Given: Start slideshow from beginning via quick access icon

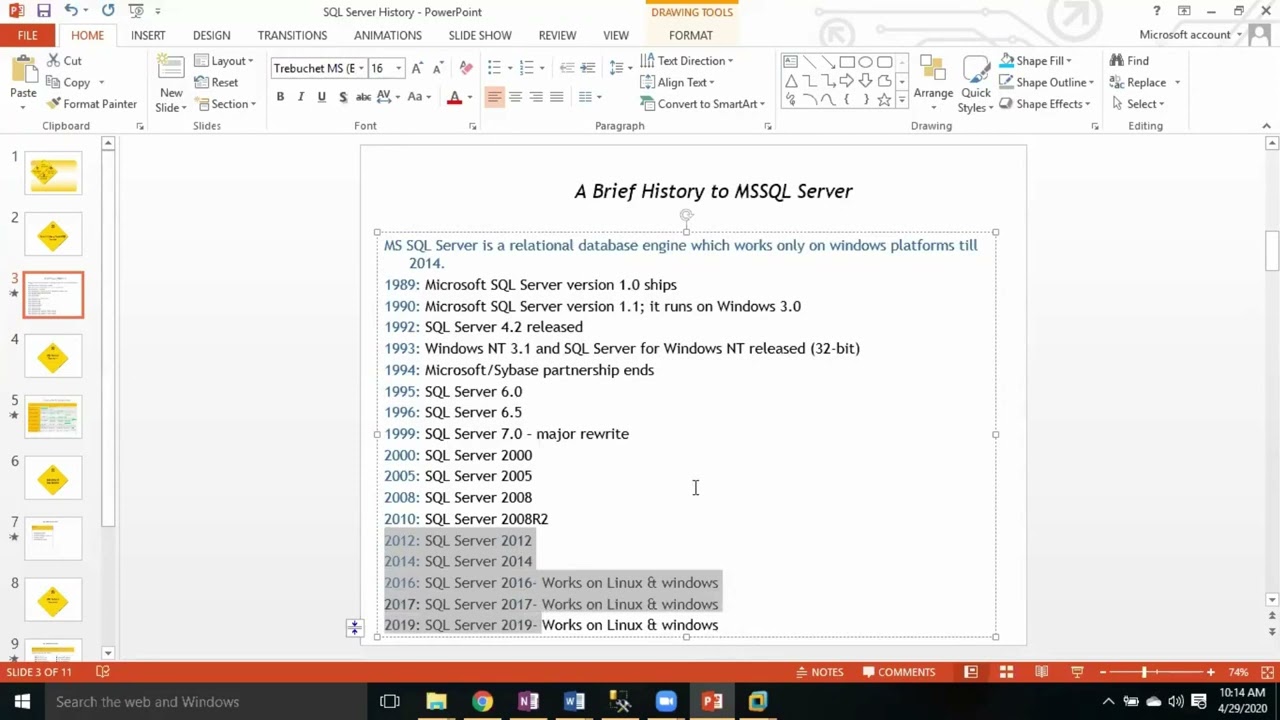Looking at the screenshot, I should [137, 11].
